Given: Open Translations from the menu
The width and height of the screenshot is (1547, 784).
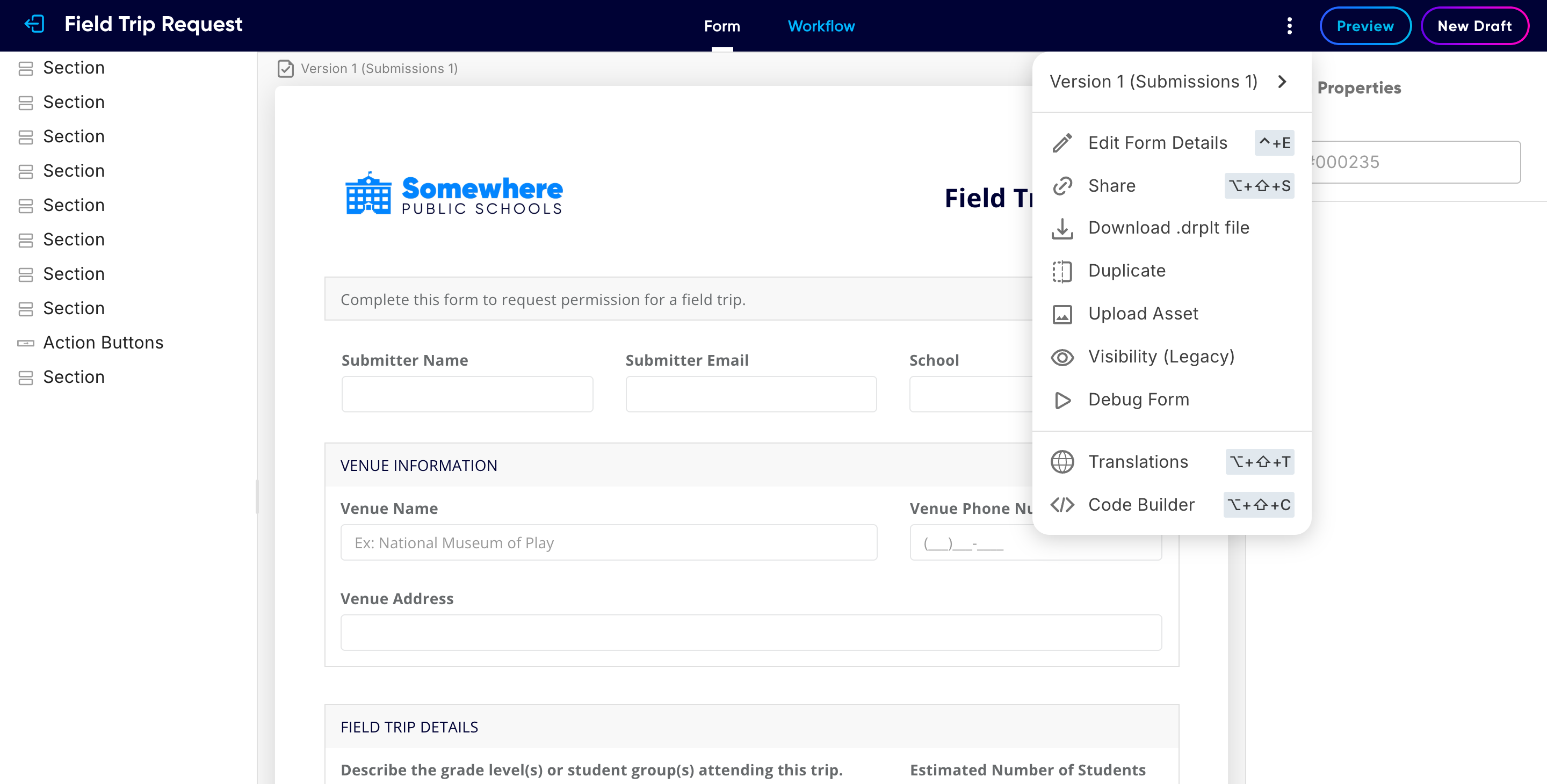Looking at the screenshot, I should [1171, 462].
